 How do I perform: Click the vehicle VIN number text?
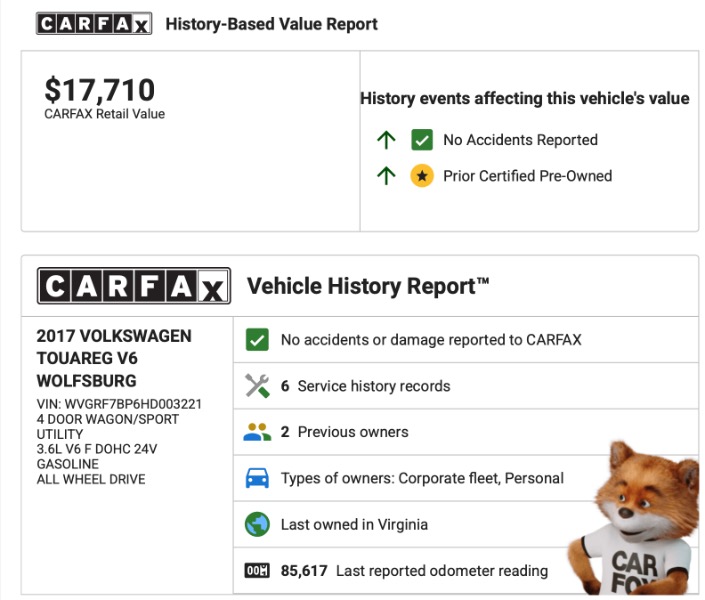pyautogui.click(x=119, y=404)
